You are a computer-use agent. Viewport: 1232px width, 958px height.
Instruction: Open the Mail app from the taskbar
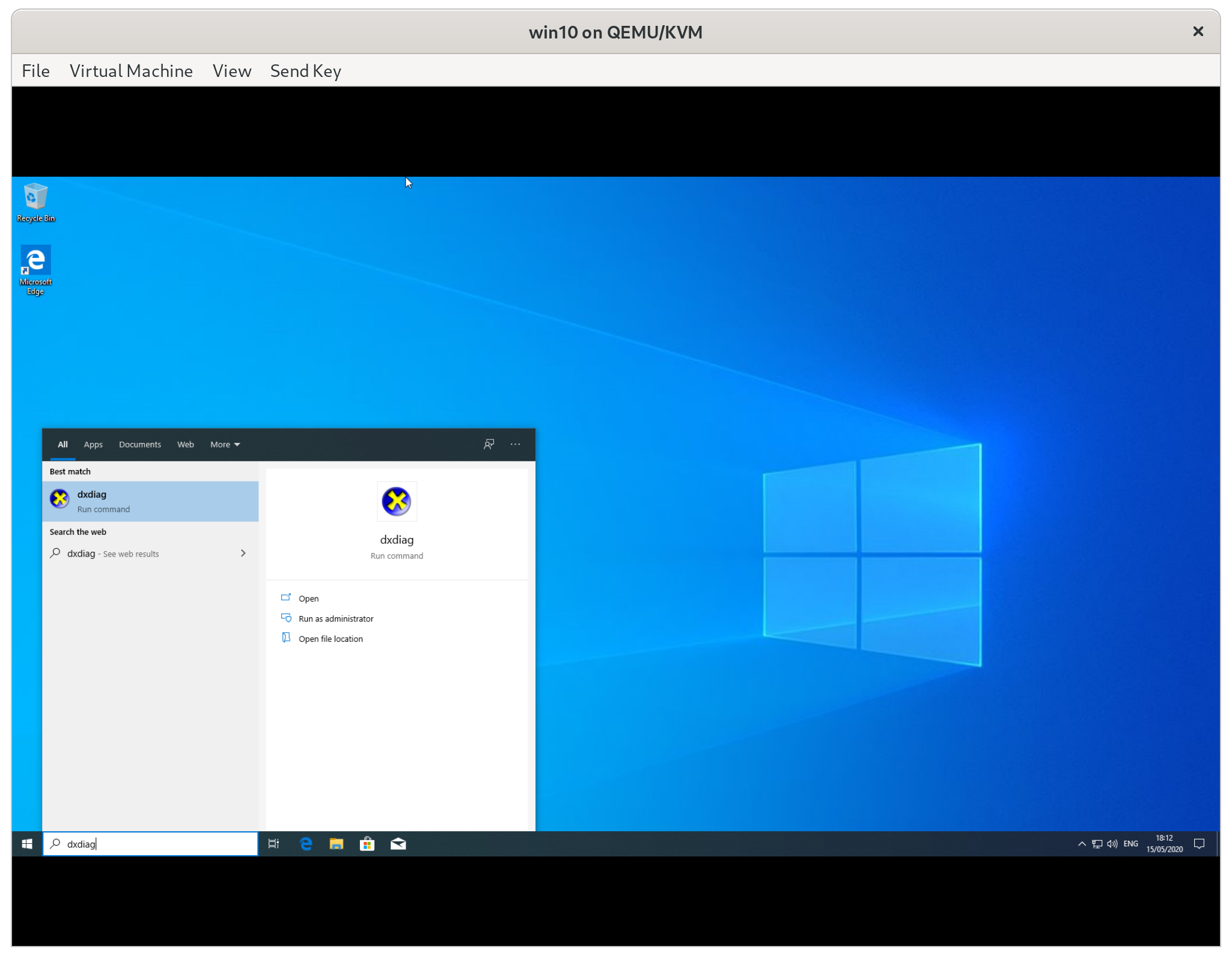pos(398,843)
